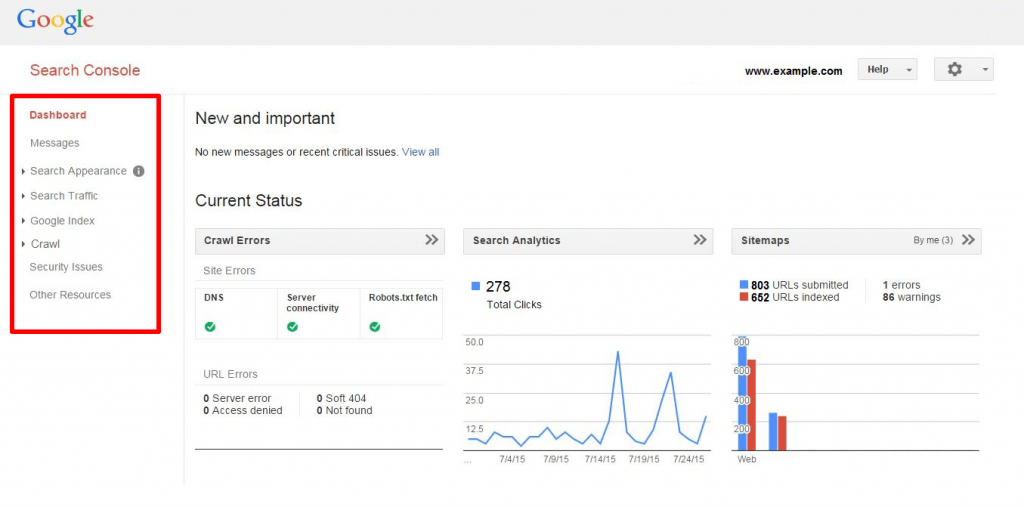Screen dimensions: 1024x507
Task: Open Sitemaps via double-chevron icon
Action: pos(968,240)
